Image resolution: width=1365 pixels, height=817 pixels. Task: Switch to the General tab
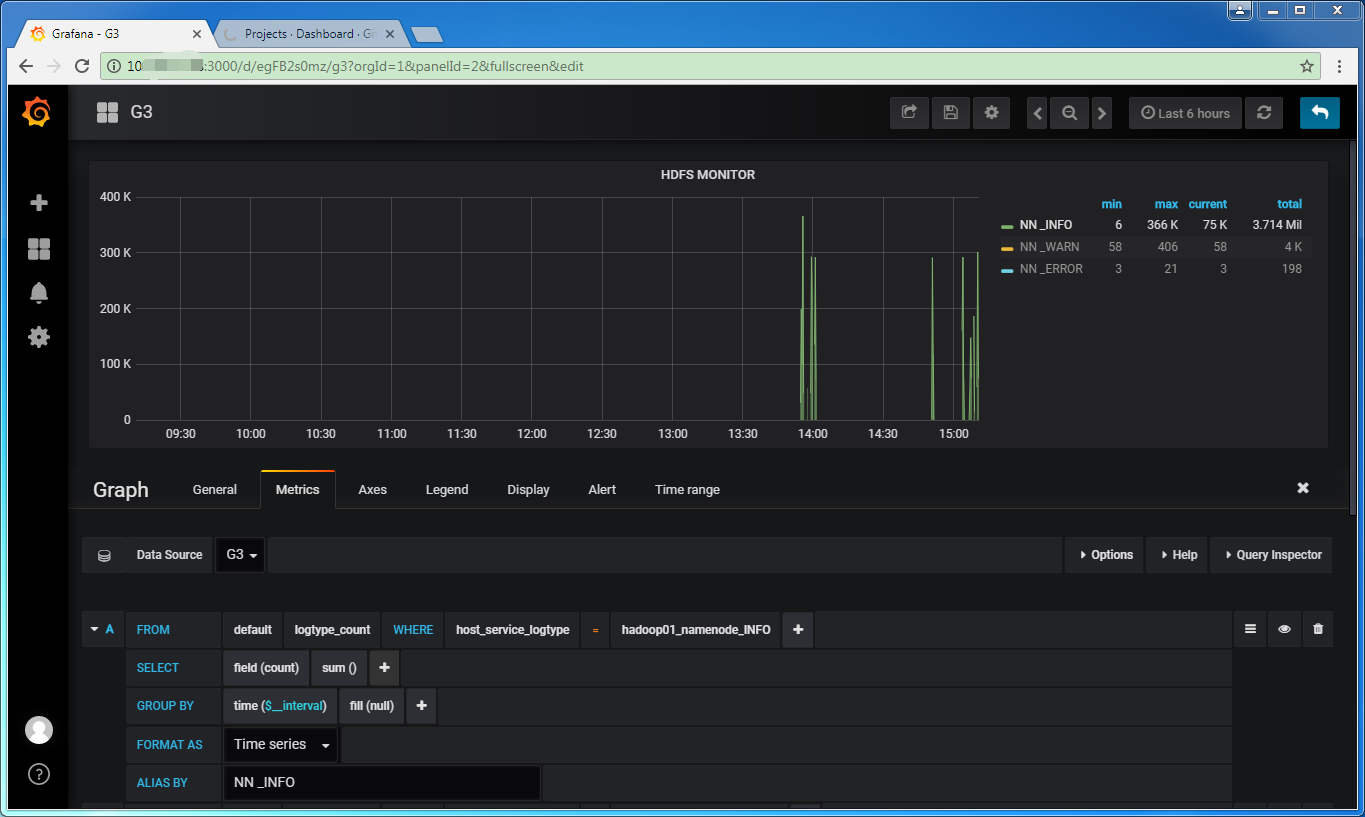click(x=215, y=490)
